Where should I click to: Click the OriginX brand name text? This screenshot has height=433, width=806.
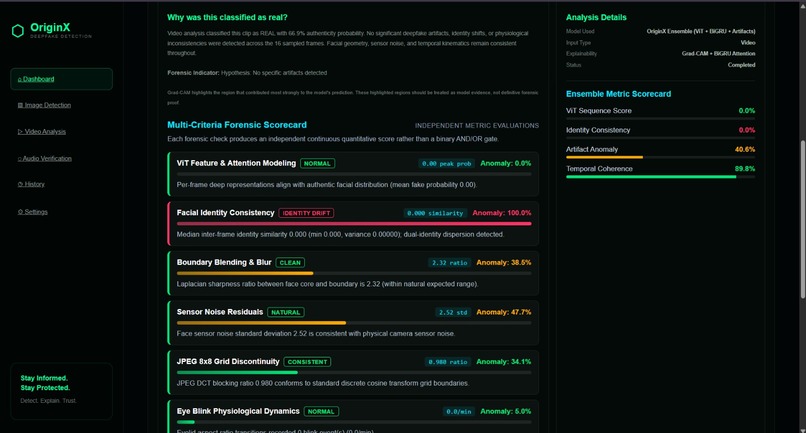pyautogui.click(x=50, y=27)
